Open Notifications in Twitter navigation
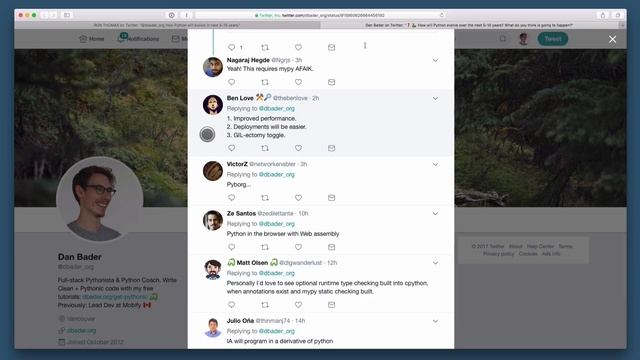This screenshot has width=640, height=360. coord(138,39)
